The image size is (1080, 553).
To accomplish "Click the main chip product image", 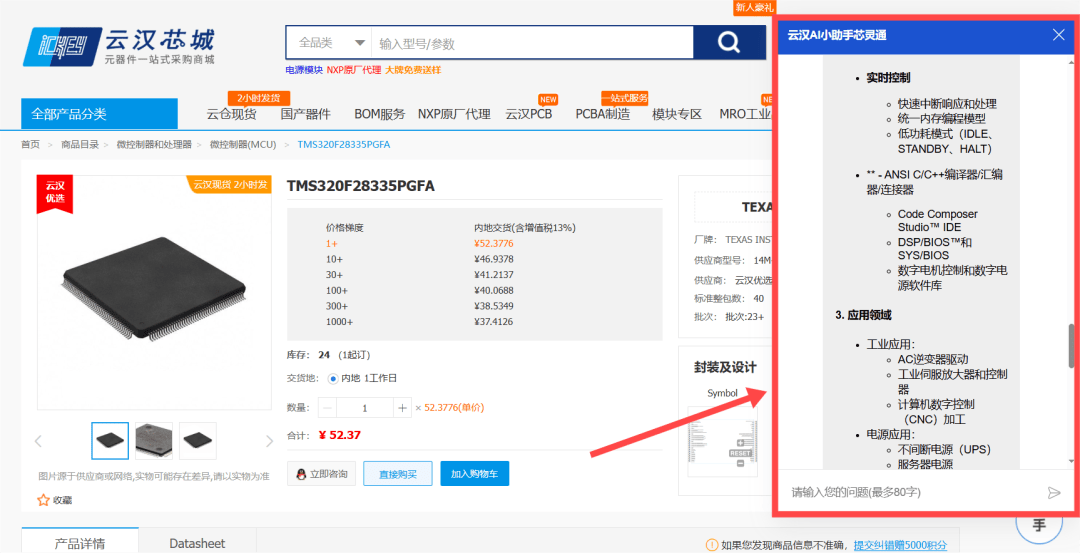I will (x=154, y=292).
